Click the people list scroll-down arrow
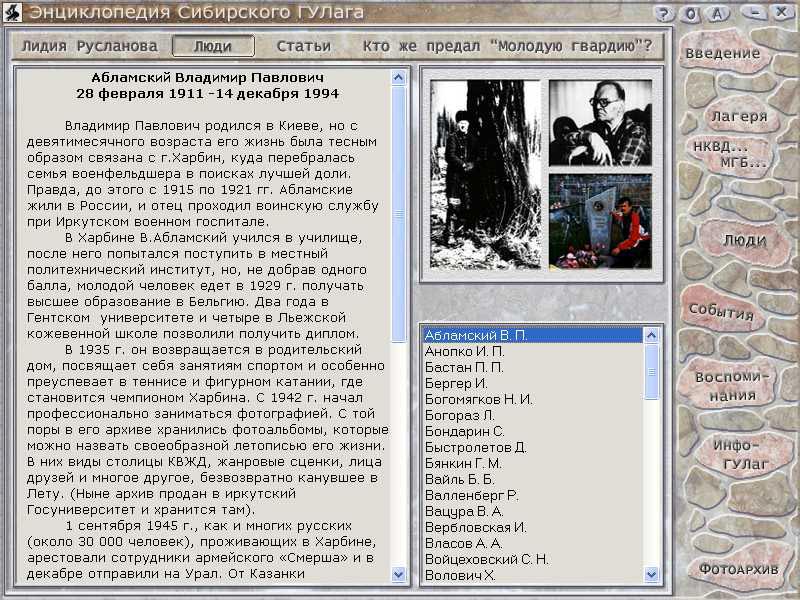 coord(652,574)
